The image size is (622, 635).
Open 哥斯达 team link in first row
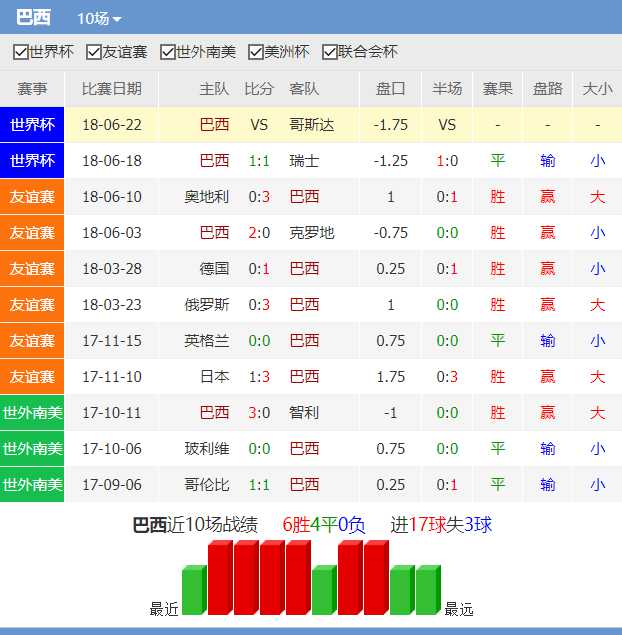(311, 125)
